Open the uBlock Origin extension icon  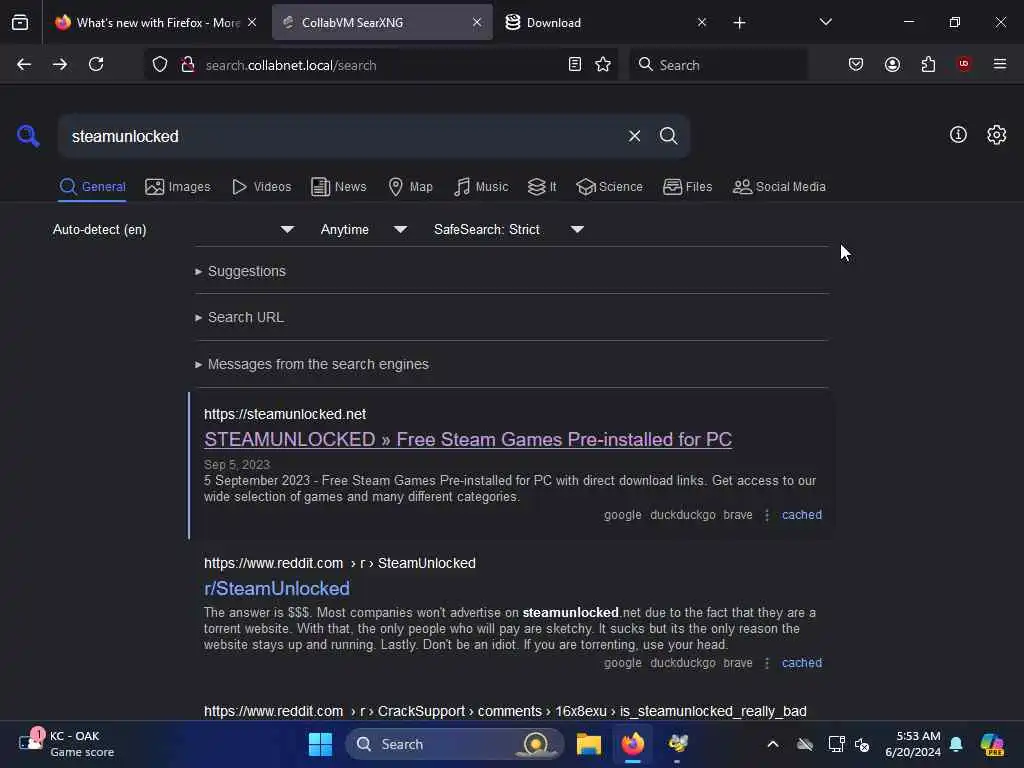point(964,64)
